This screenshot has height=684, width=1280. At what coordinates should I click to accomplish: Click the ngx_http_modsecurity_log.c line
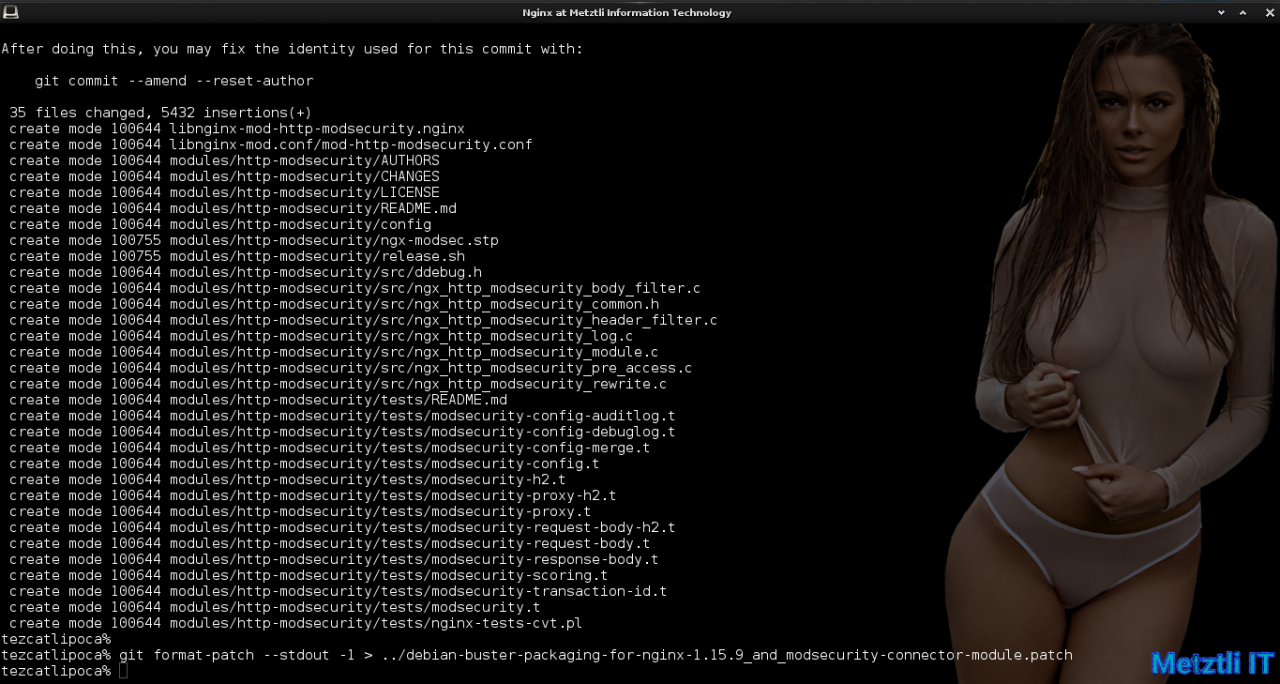[x=321, y=337]
